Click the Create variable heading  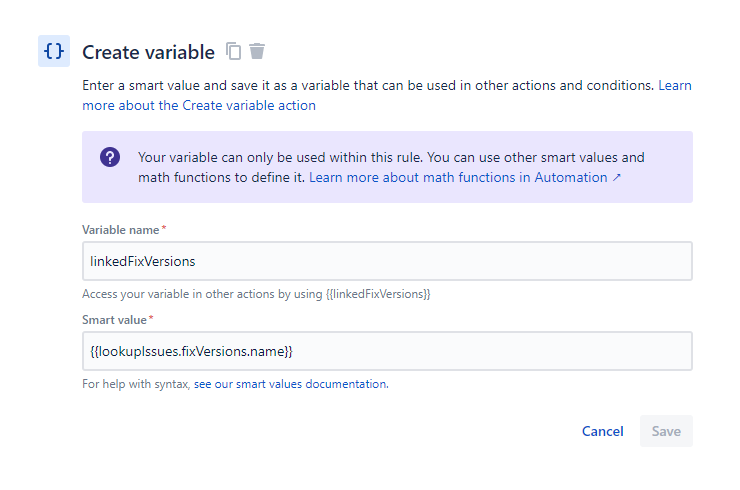click(148, 52)
